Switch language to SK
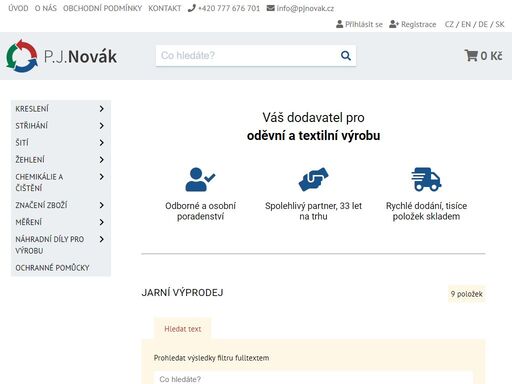Image resolution: width=512 pixels, height=384 pixels. (500, 24)
